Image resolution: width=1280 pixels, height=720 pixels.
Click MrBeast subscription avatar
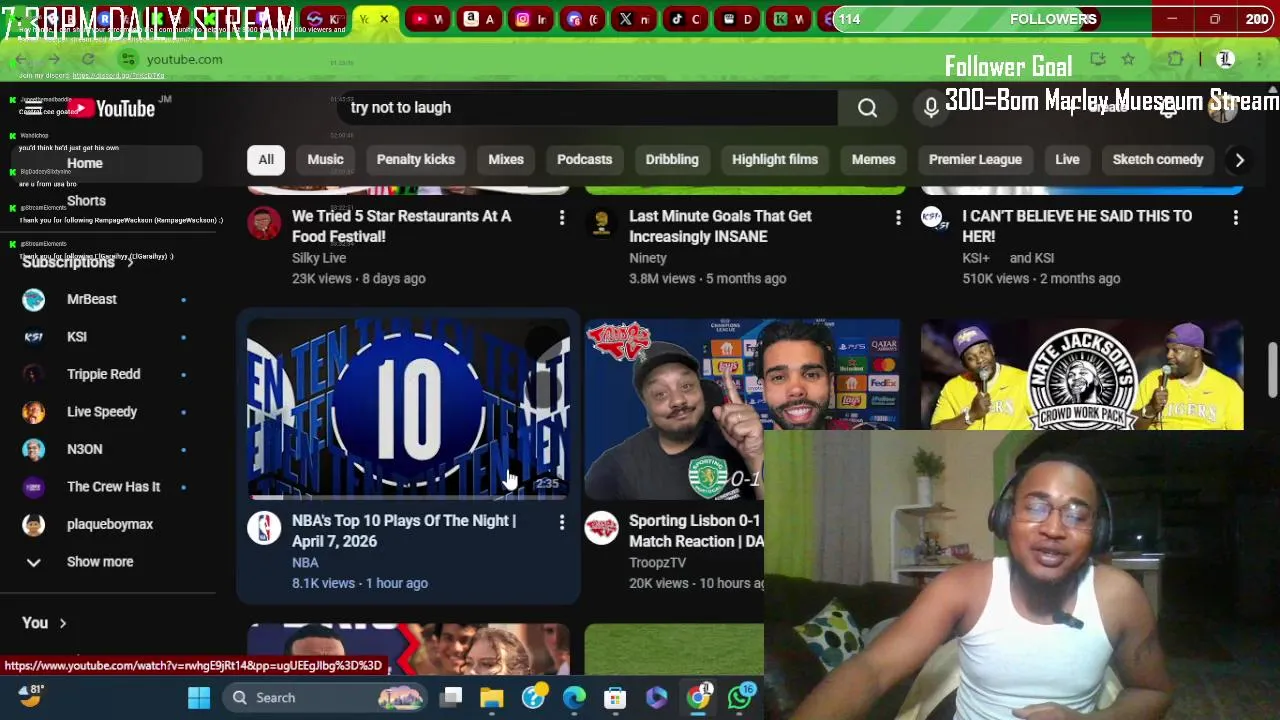tap(33, 299)
